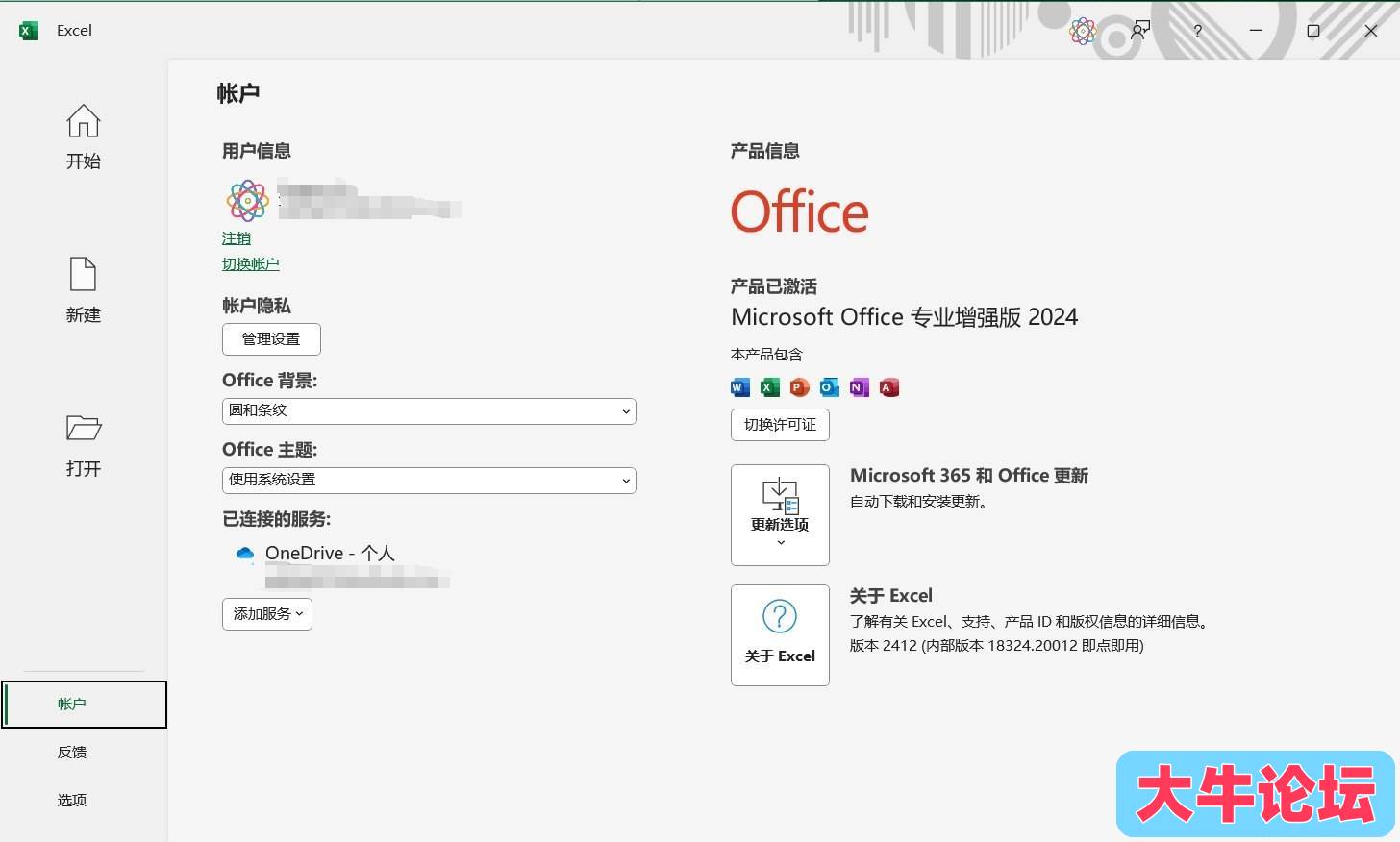Sign out via 注销 link

[237, 238]
